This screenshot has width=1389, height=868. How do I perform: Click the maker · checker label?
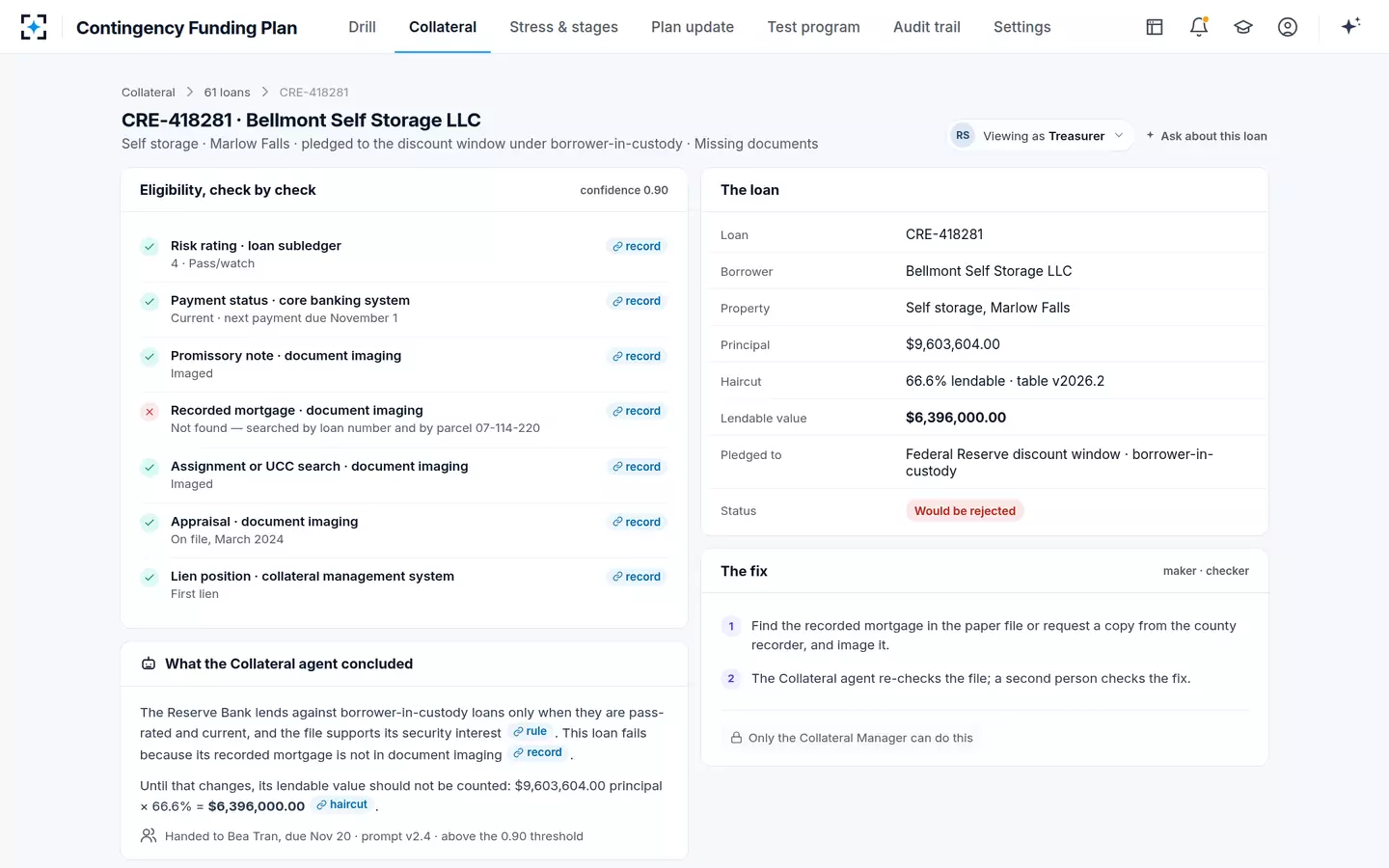point(1206,572)
